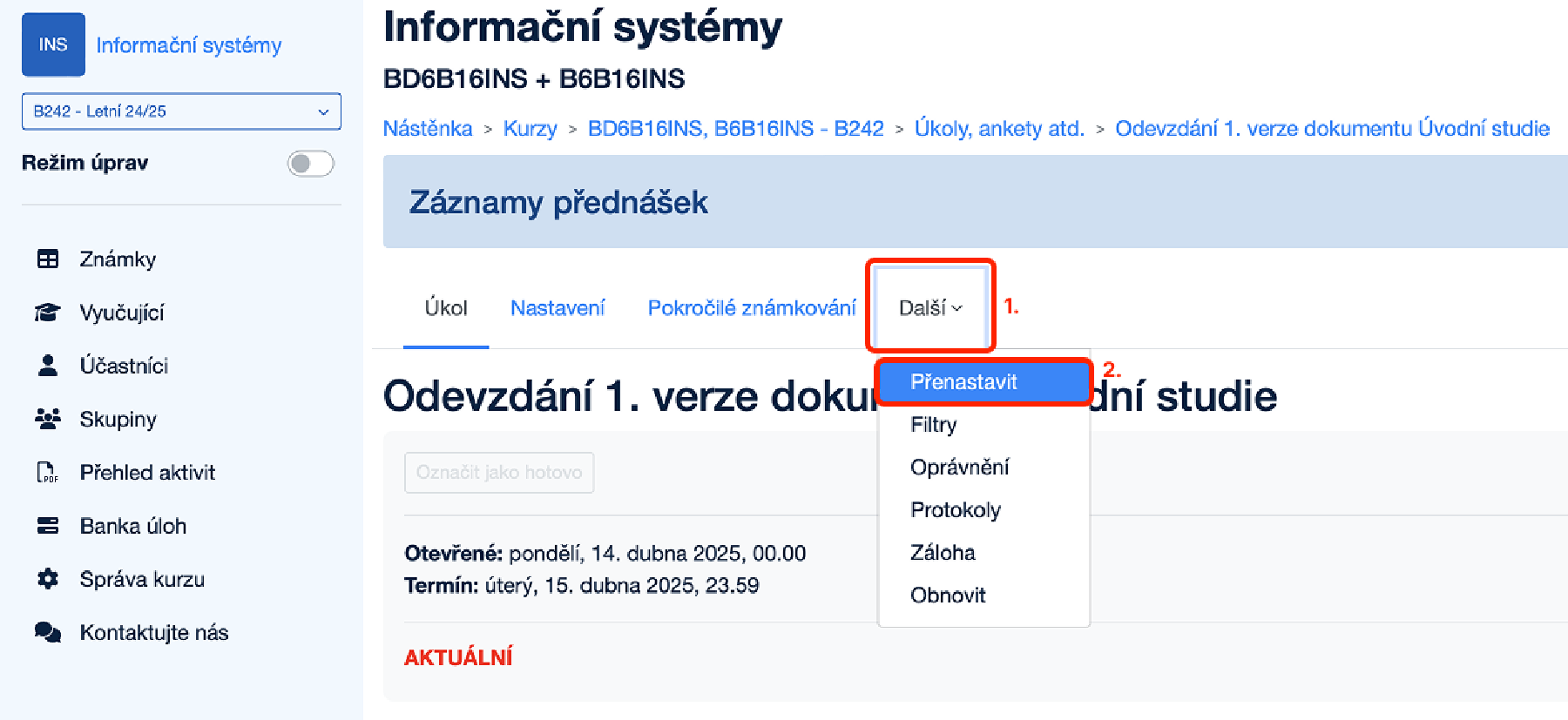Select the Kontaktujte nás chat bubbles icon
Screen dimensions: 1568x720
[x=48, y=632]
